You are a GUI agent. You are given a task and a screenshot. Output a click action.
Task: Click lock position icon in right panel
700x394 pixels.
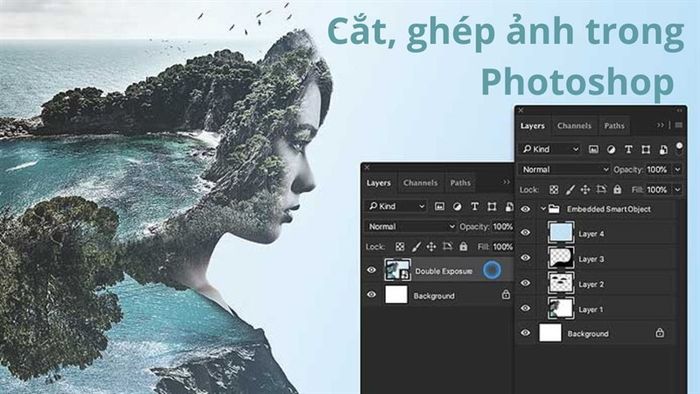(x=585, y=190)
